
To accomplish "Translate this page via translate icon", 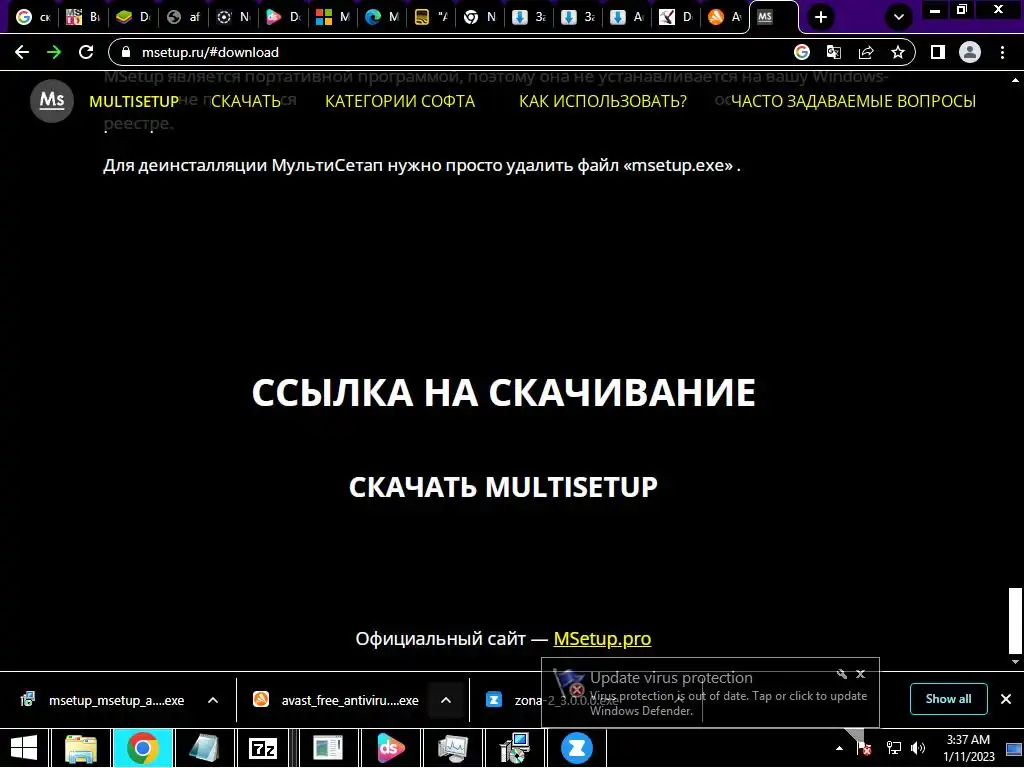I will [x=834, y=52].
